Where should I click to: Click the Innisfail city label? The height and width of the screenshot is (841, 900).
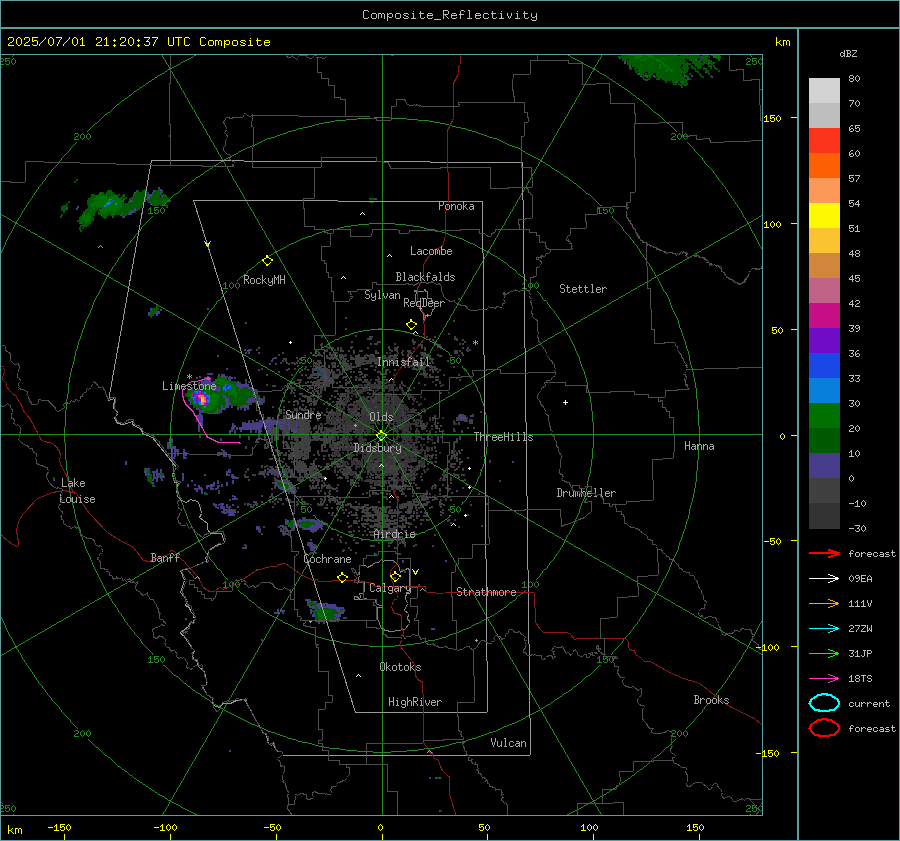pyautogui.click(x=403, y=362)
